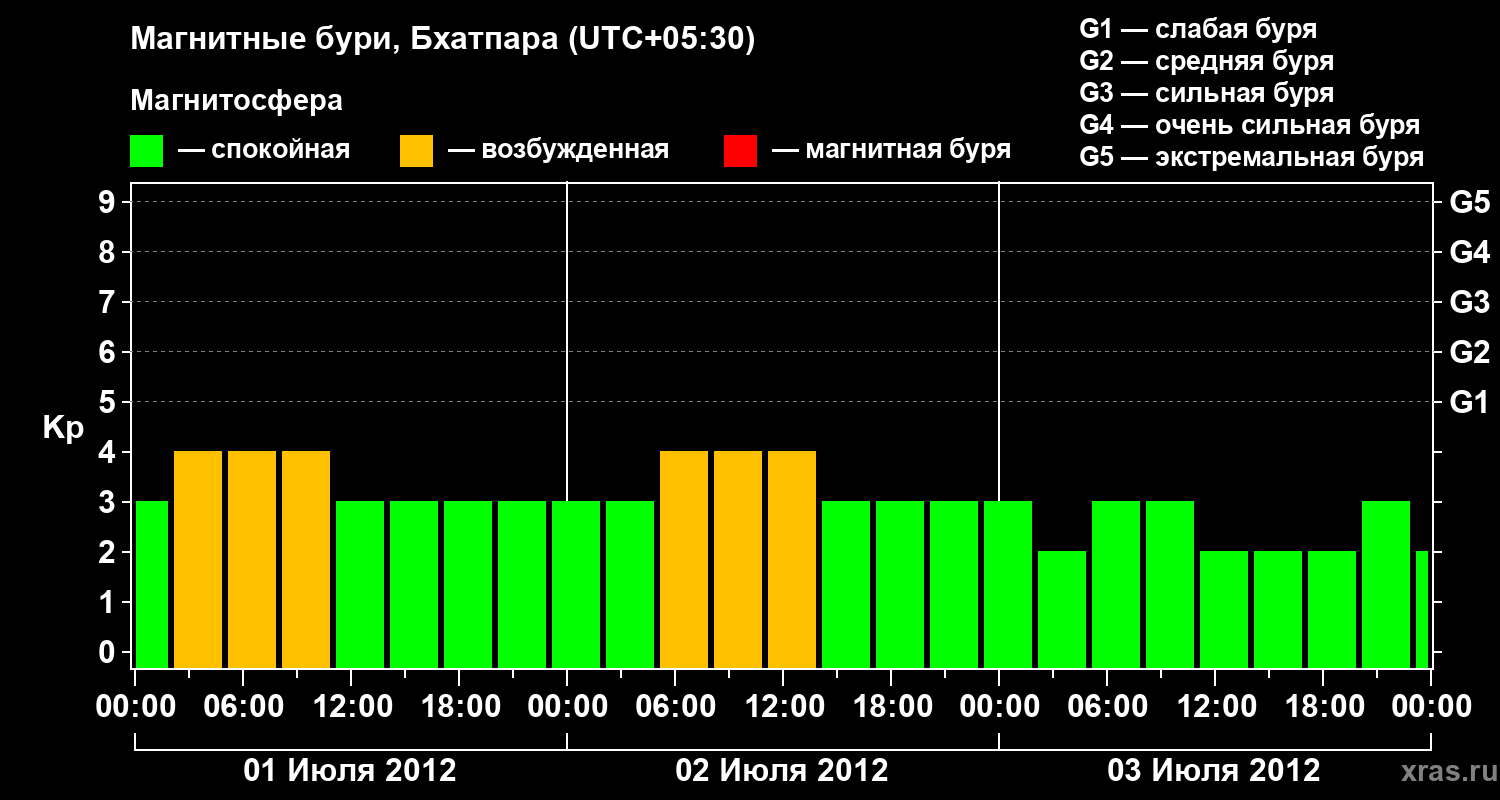Click the green 'спокойная' legend swatch
Image resolution: width=1500 pixels, height=800 pixels.
point(147,151)
